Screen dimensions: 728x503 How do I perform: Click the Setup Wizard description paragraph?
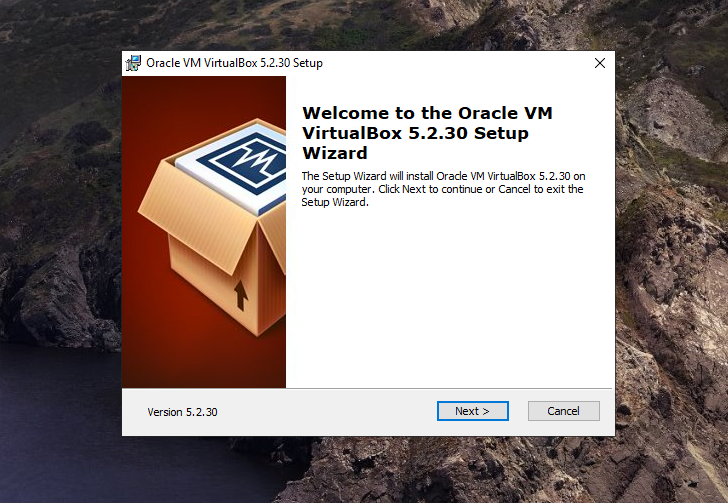pos(442,189)
